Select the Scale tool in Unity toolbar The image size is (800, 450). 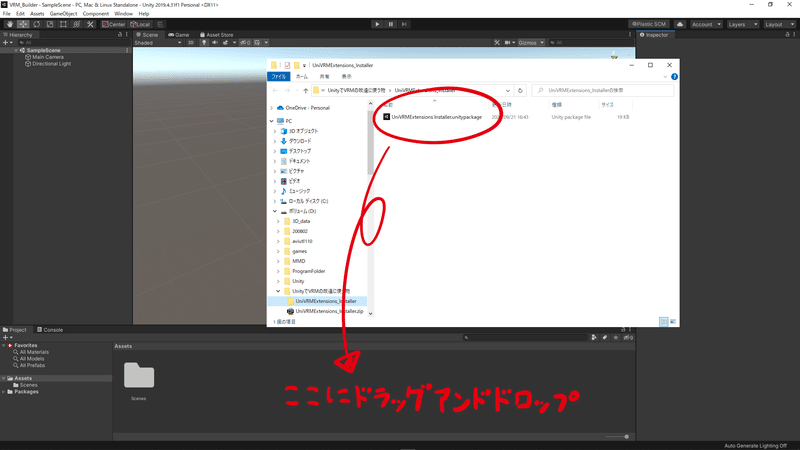50,24
